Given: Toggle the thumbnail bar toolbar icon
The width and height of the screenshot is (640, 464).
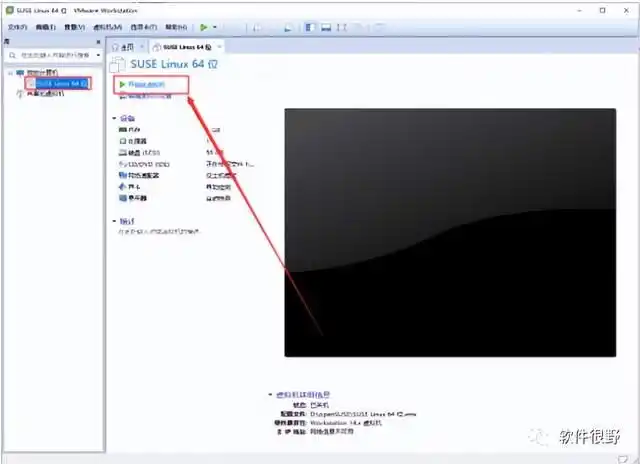Looking at the screenshot, I should pyautogui.click(x=326, y=27).
